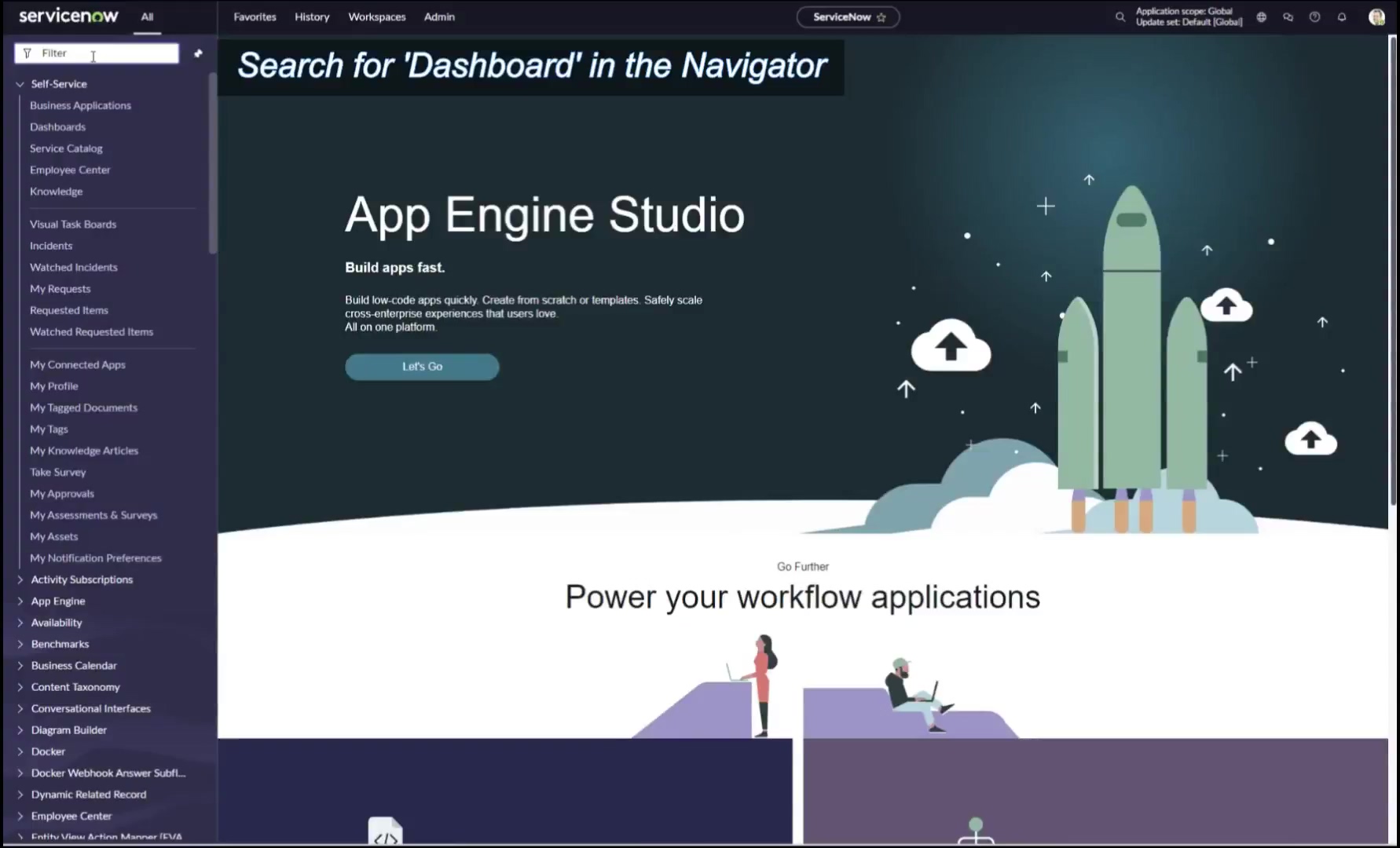This screenshot has height=848, width=1400.
Task: Expand the Docker module
Action: tap(20, 752)
